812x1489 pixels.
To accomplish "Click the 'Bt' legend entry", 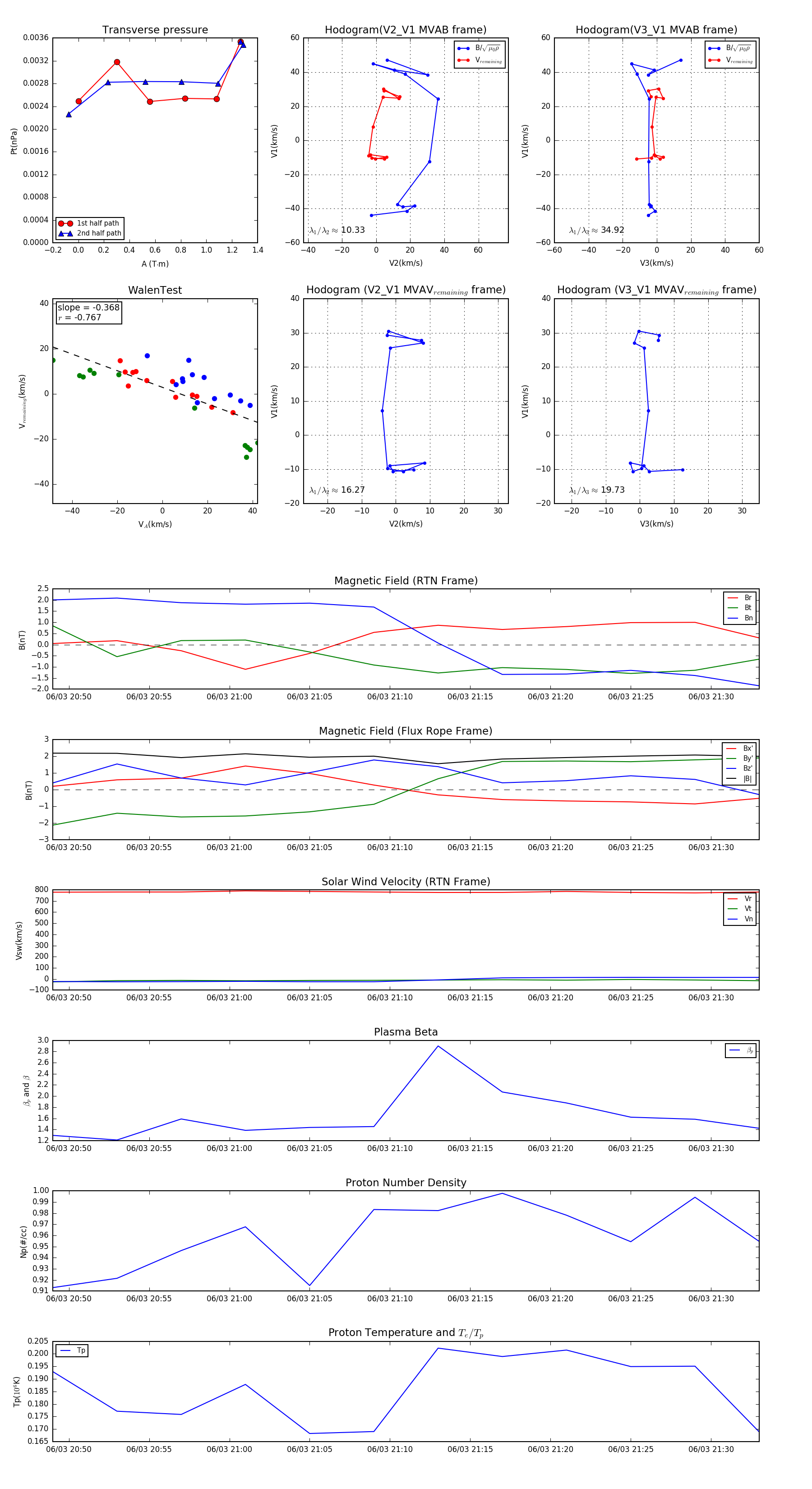I will (740, 607).
